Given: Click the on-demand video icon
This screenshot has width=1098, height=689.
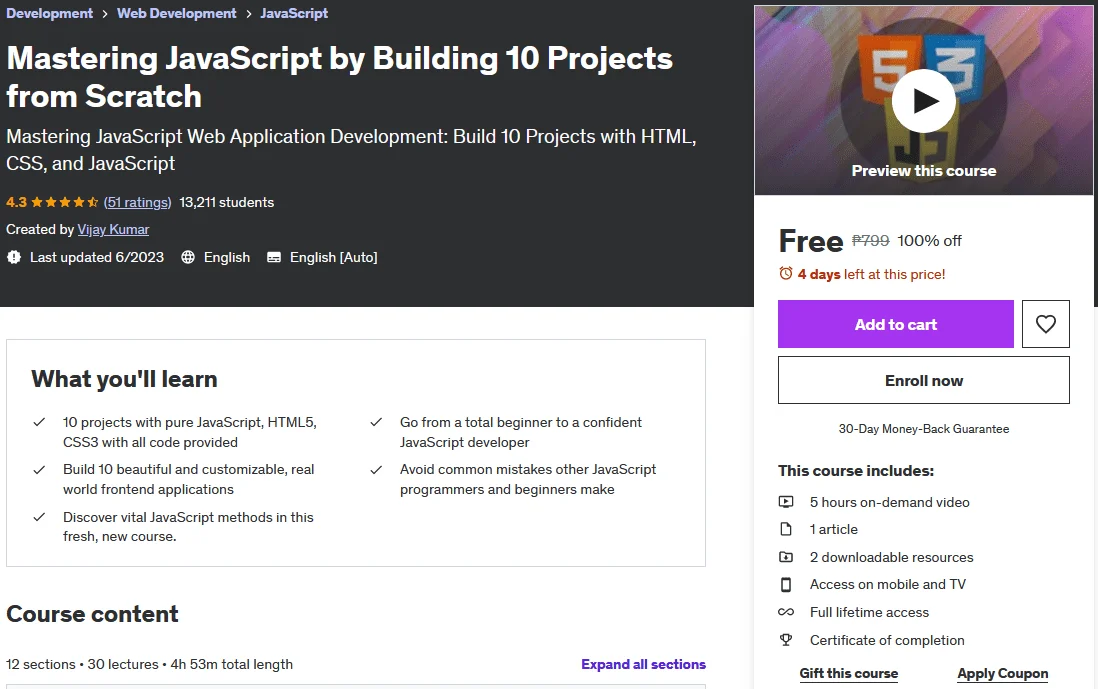Looking at the screenshot, I should (x=786, y=502).
